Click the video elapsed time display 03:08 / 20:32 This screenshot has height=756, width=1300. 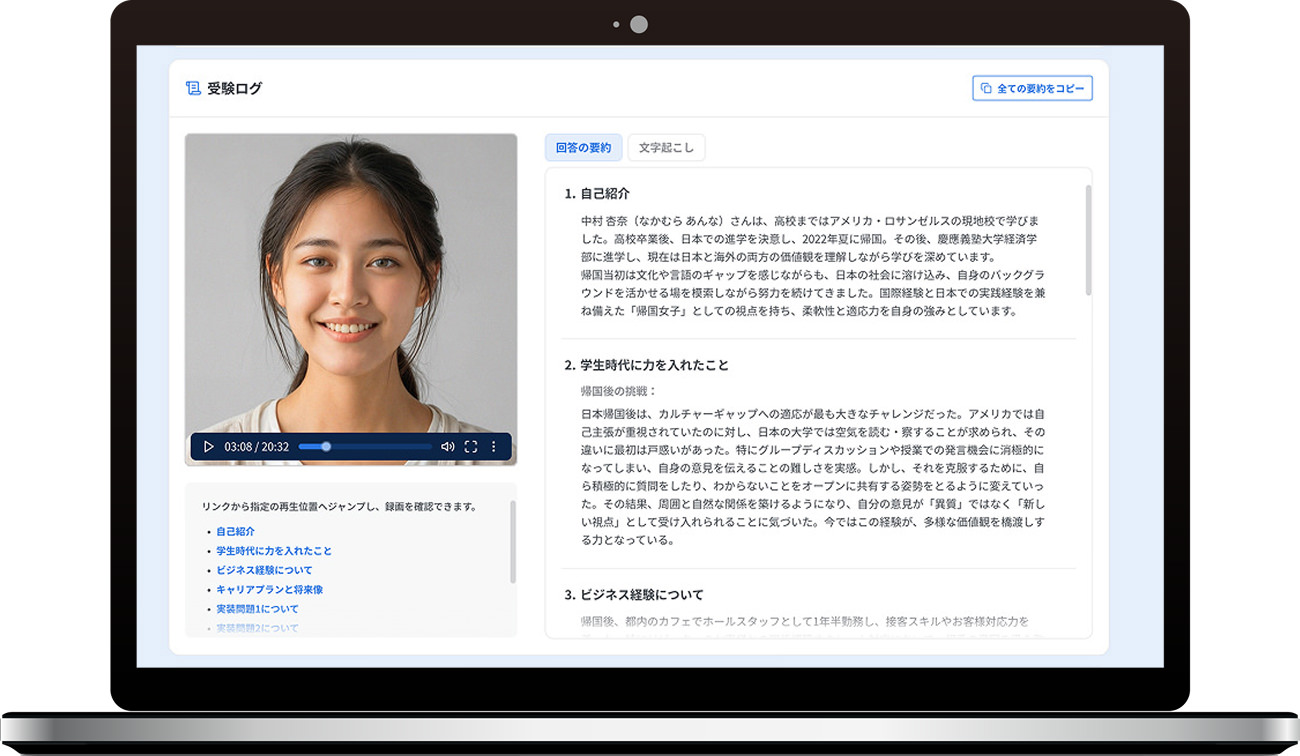click(256, 447)
